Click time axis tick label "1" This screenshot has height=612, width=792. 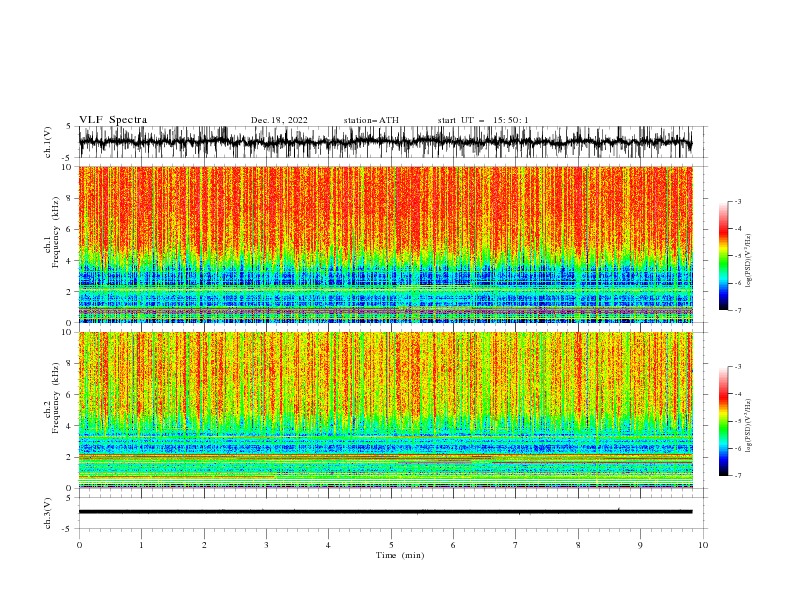pos(141,545)
